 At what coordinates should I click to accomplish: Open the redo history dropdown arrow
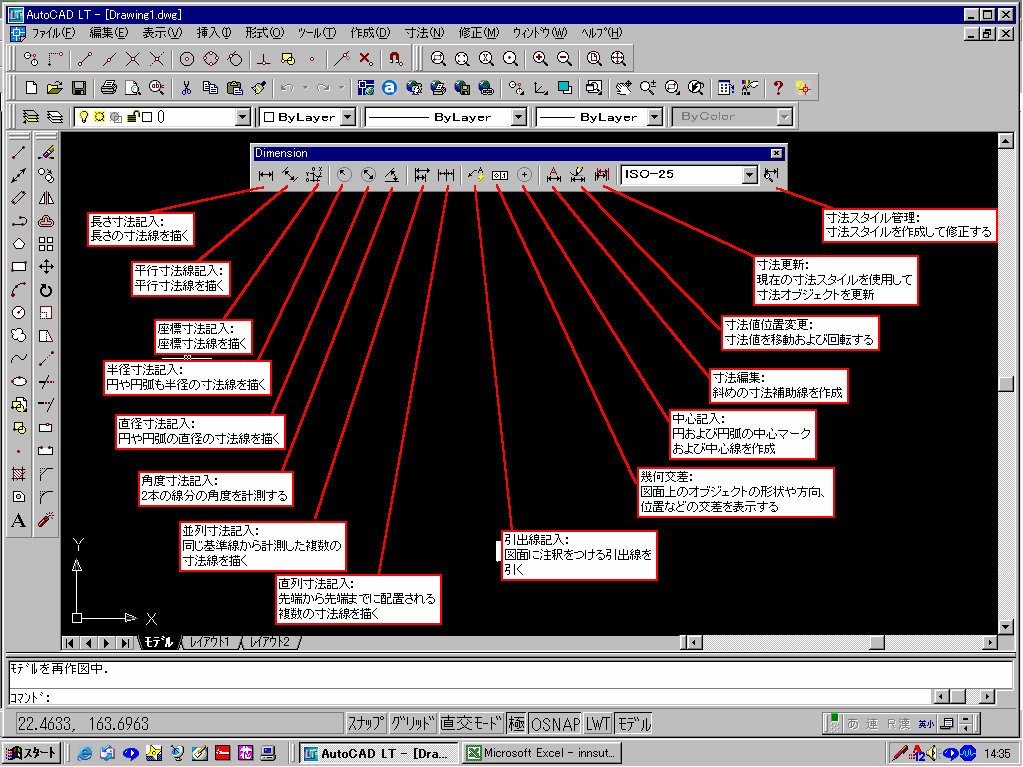pos(341,87)
